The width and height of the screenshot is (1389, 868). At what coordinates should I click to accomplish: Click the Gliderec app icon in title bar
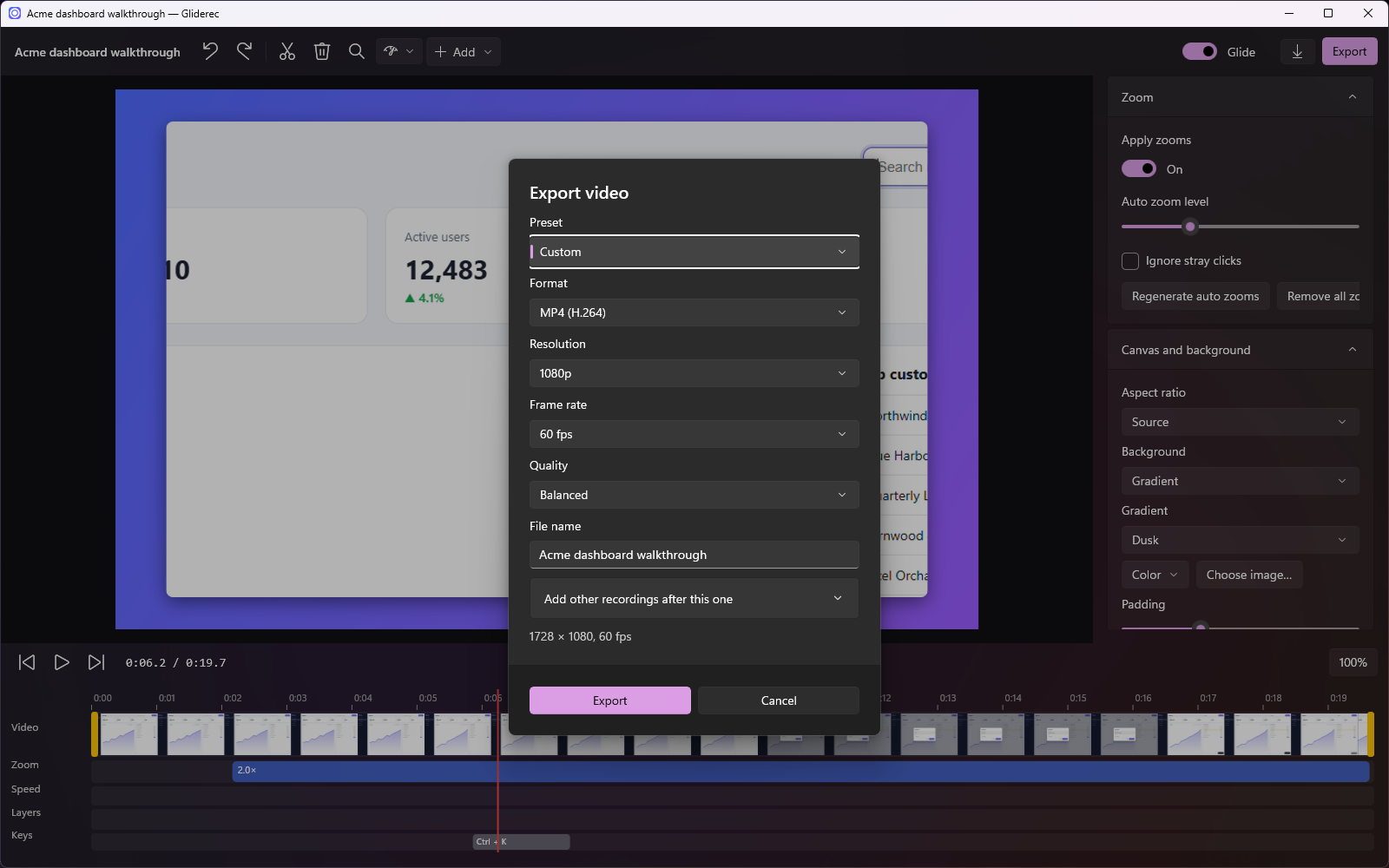click(15, 13)
